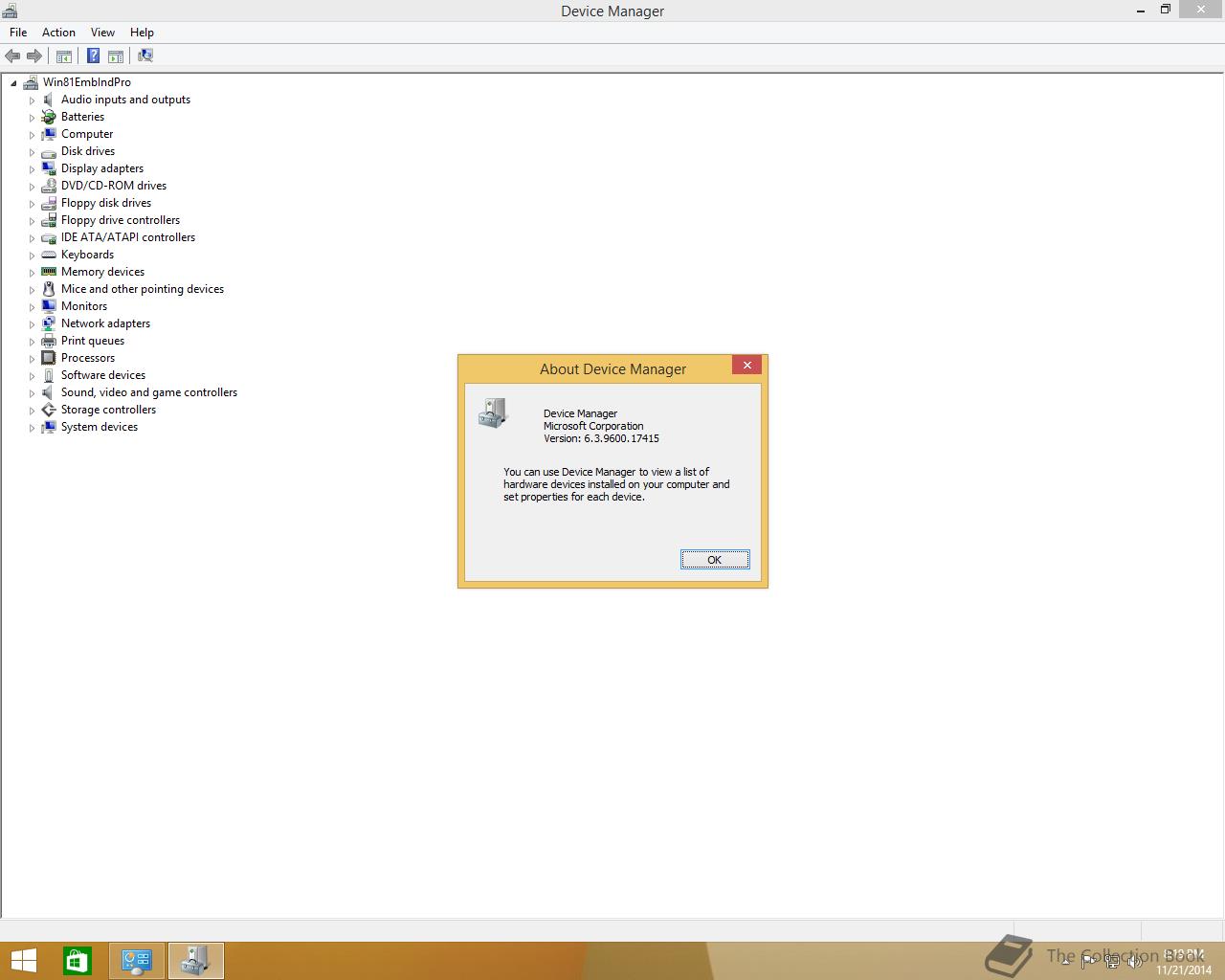1225x980 pixels.
Task: Click the Processors category icon
Action: coord(49,358)
